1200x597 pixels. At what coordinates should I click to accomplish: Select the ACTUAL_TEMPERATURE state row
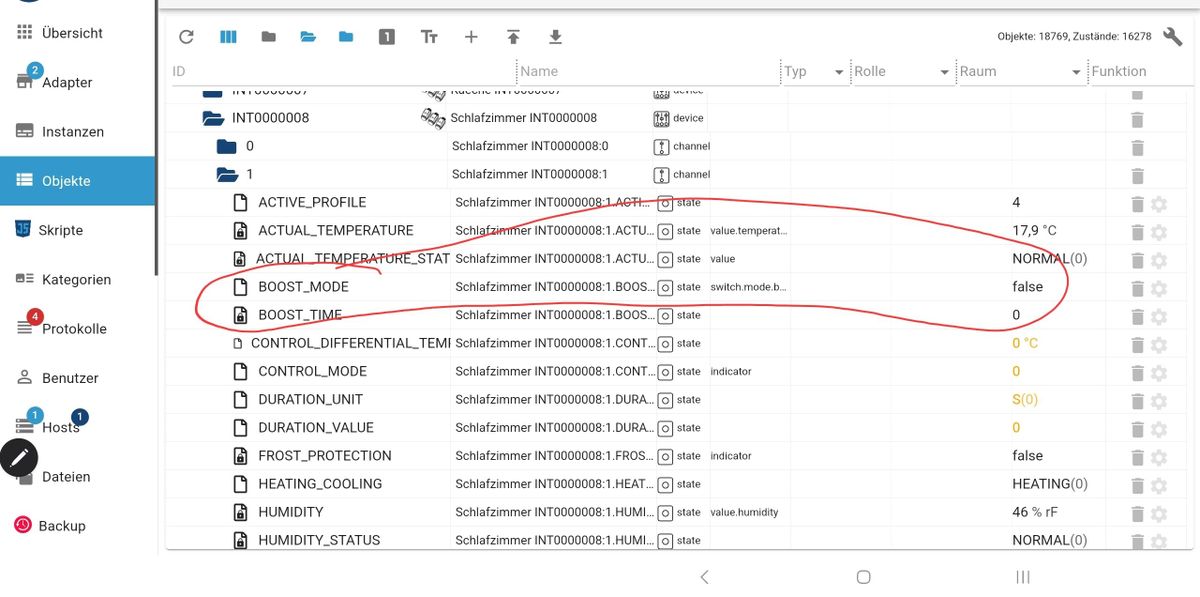(674, 231)
